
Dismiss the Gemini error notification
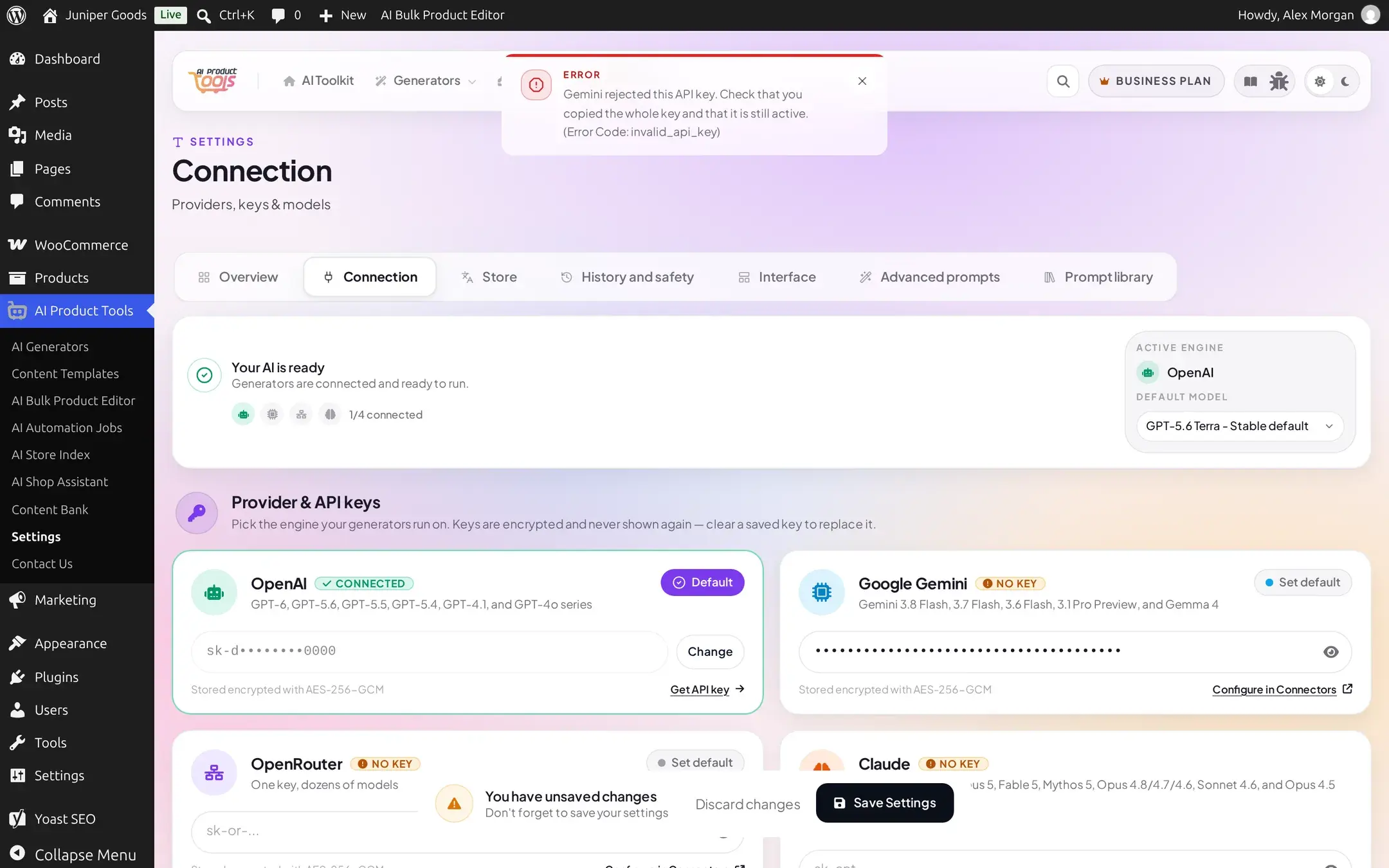pyautogui.click(x=862, y=81)
